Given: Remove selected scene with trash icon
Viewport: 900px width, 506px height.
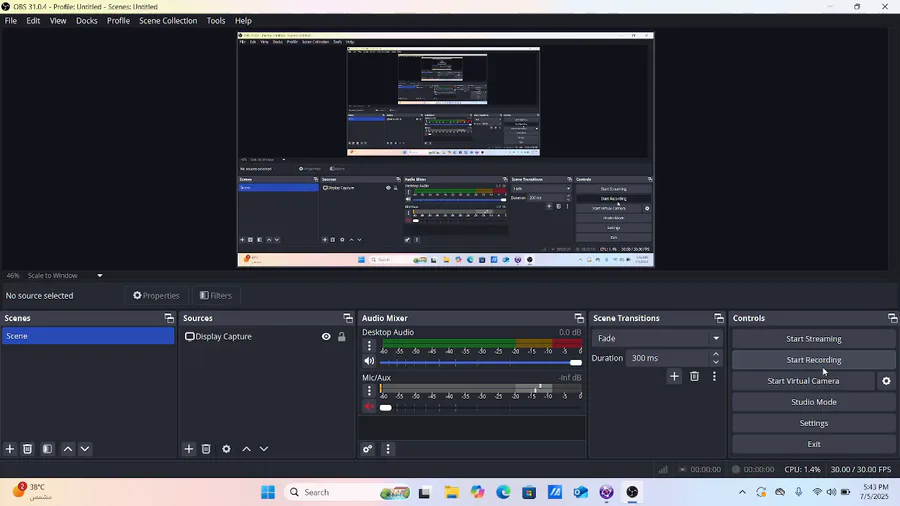Looking at the screenshot, I should tap(27, 449).
